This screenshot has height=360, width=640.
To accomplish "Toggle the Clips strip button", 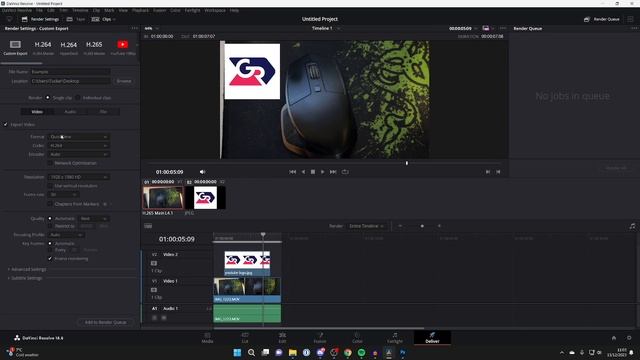I will (103, 19).
